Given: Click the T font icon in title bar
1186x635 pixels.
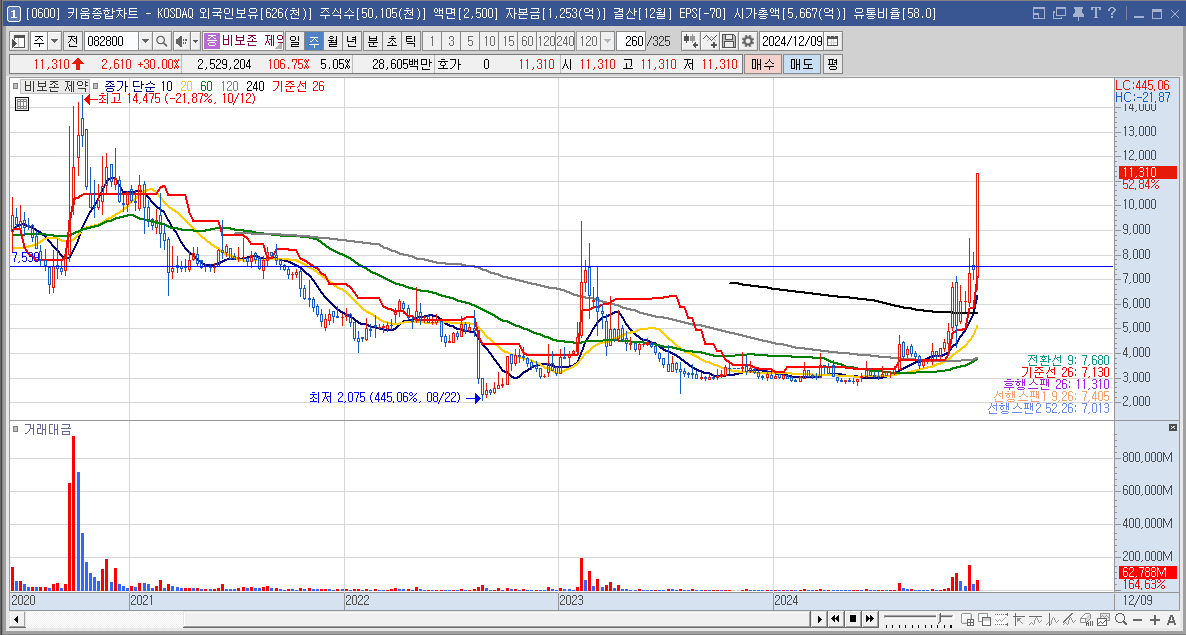Looking at the screenshot, I should click(x=1095, y=13).
